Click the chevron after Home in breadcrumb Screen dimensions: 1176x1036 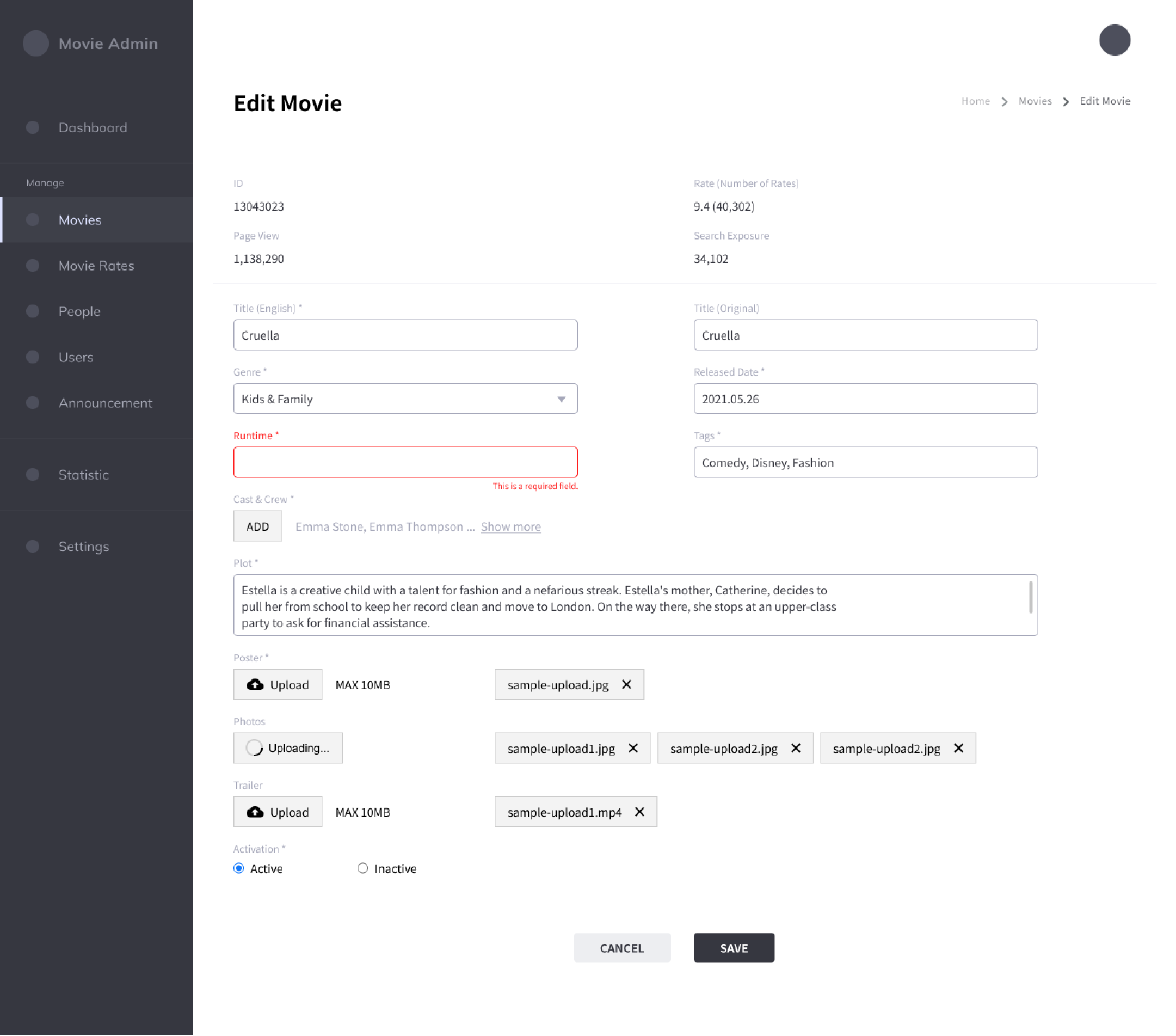point(1005,101)
